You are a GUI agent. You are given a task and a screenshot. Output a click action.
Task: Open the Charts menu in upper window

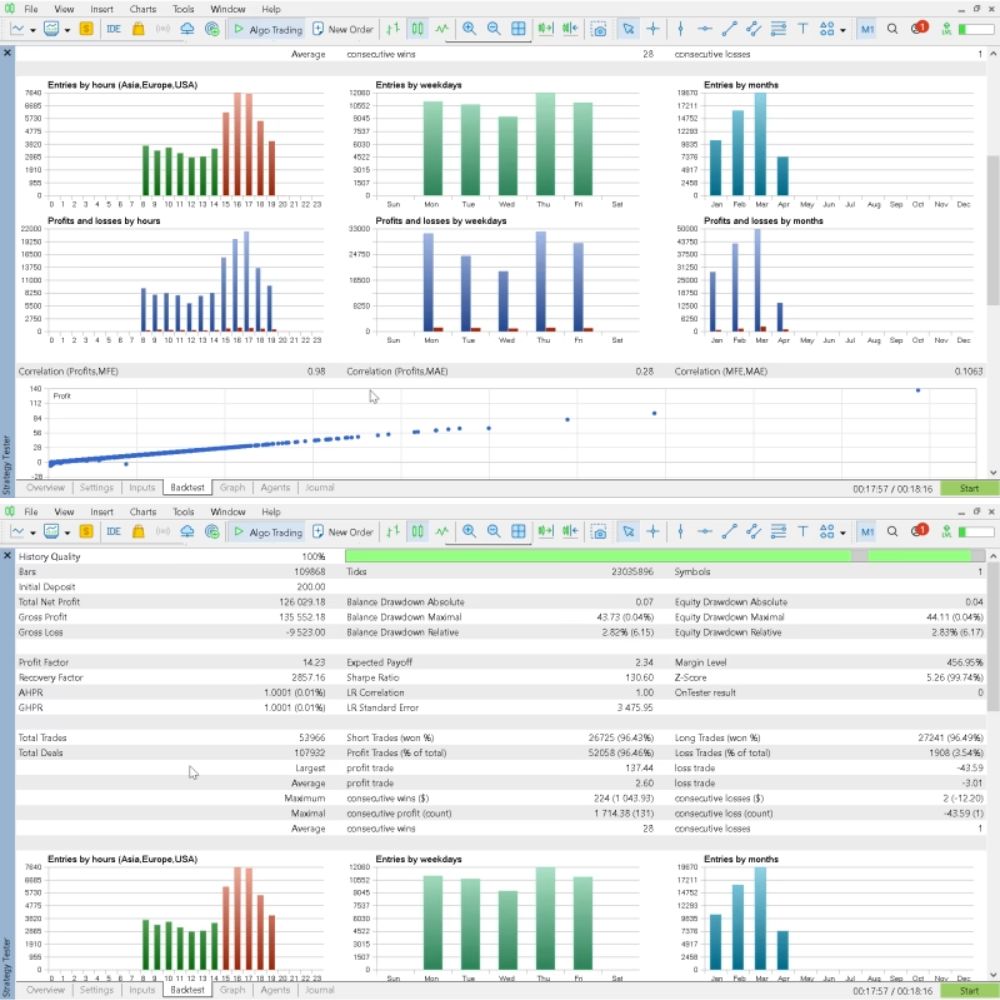(142, 9)
